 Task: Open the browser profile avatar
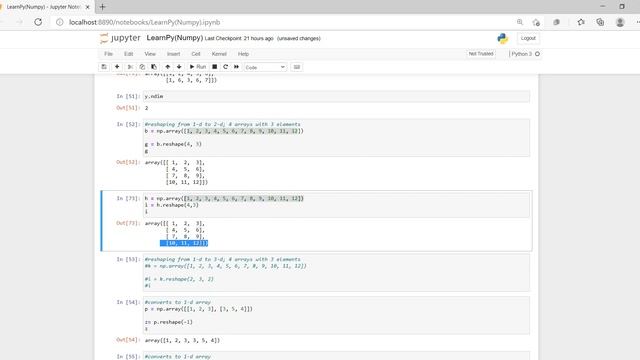click(x=620, y=22)
